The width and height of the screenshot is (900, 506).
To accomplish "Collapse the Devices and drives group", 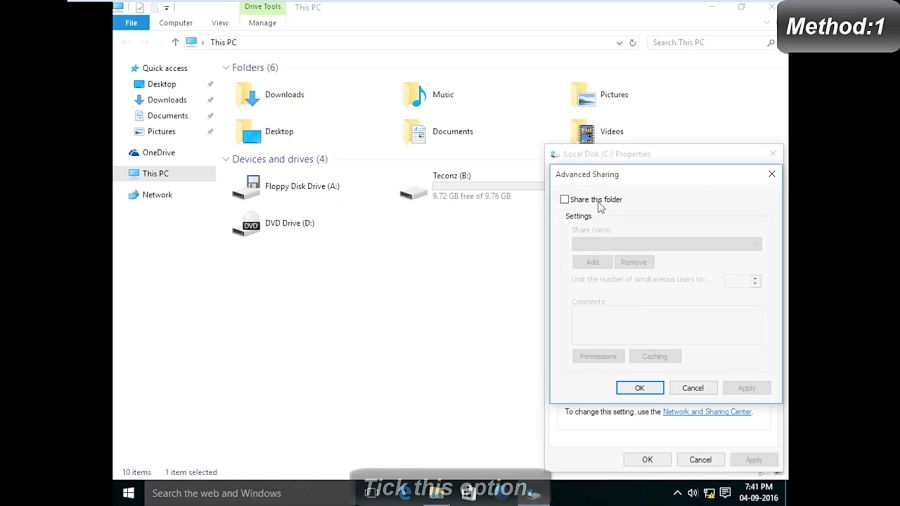I will [226, 159].
